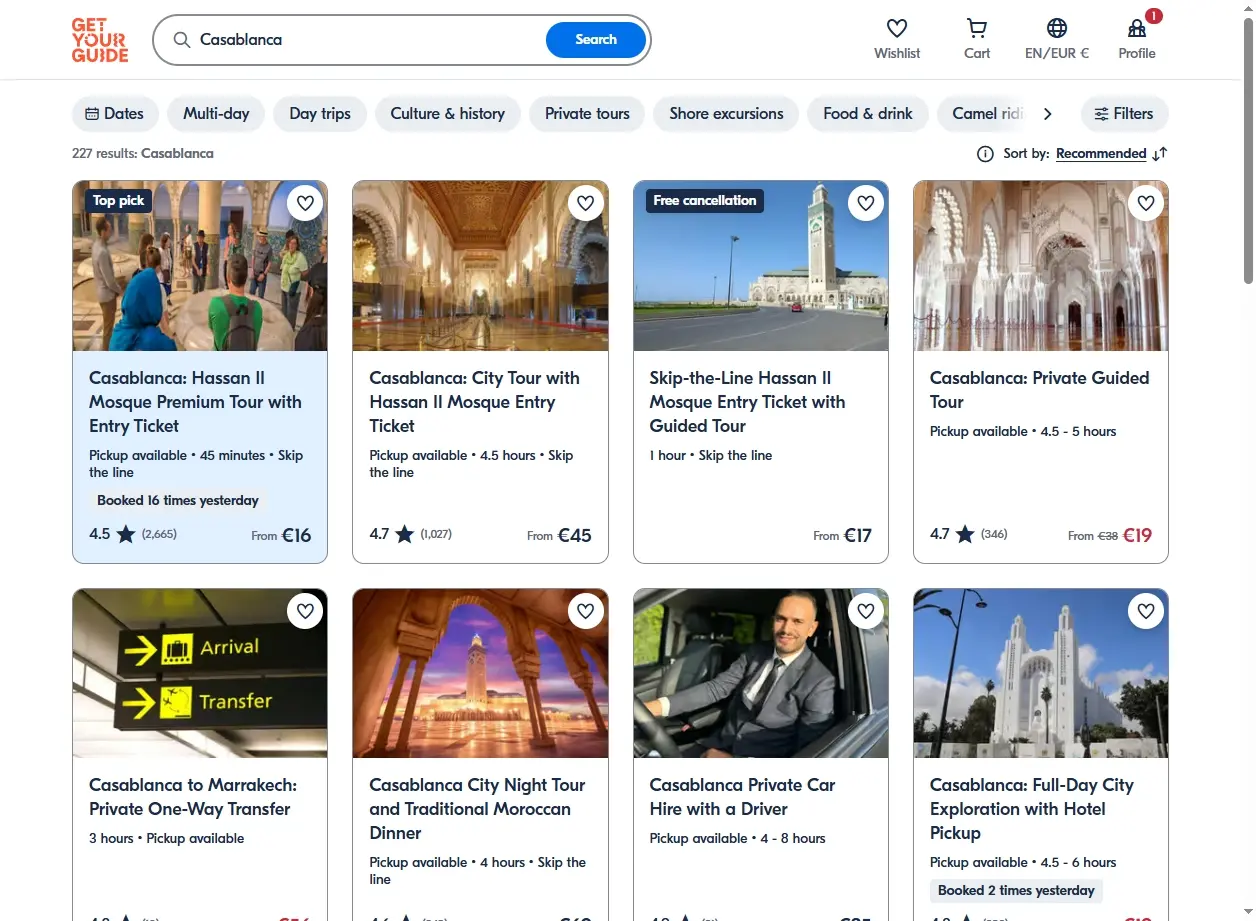Open the Top pick tour group photo
This screenshot has height=921, width=1256.
(x=200, y=266)
